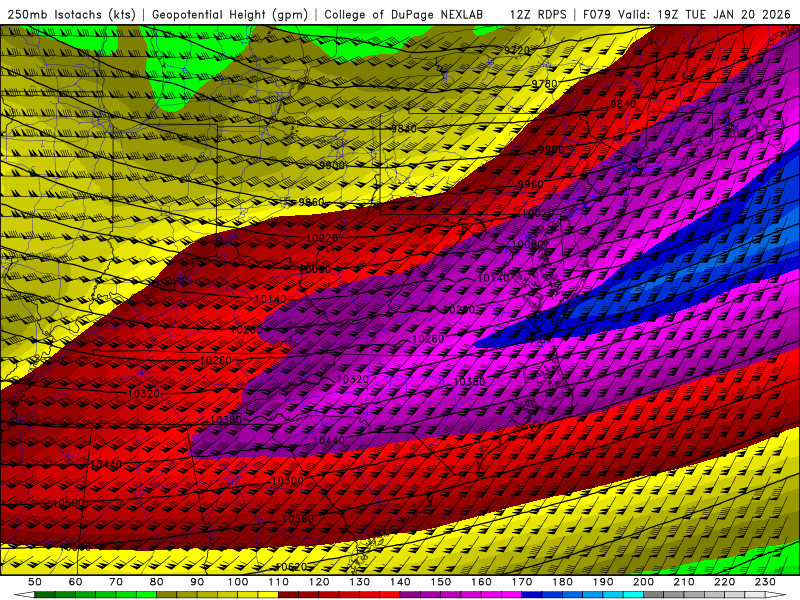Click the 170 value on the color scale
This screenshot has width=800, height=600.
[522, 582]
